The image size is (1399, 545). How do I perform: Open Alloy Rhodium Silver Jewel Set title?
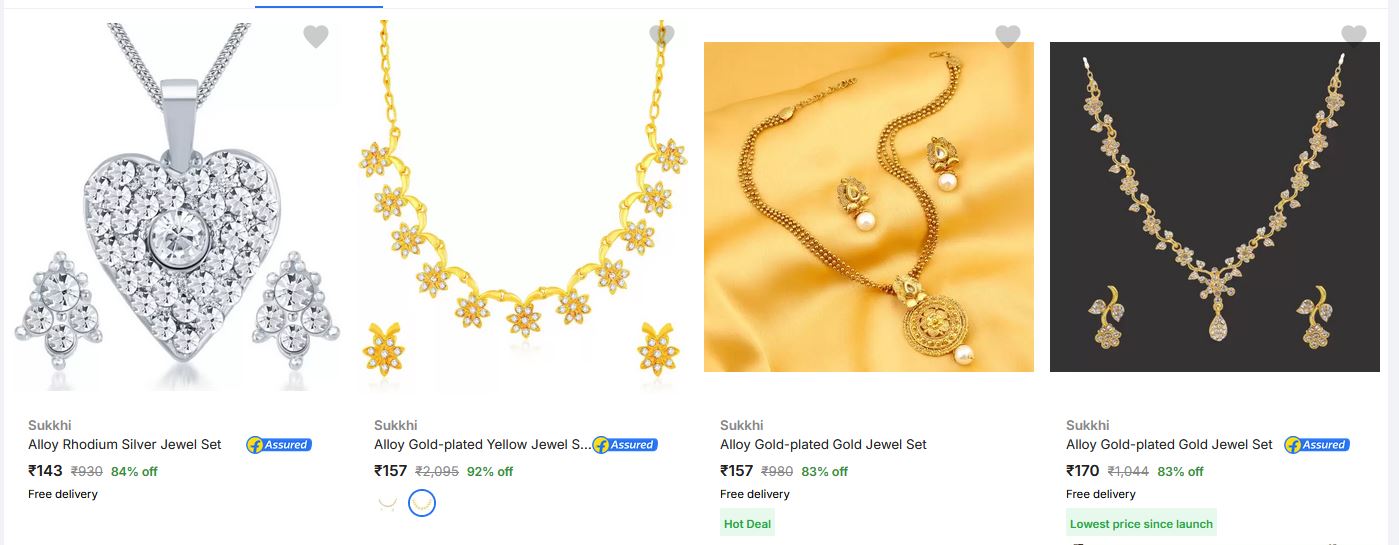tap(125, 444)
